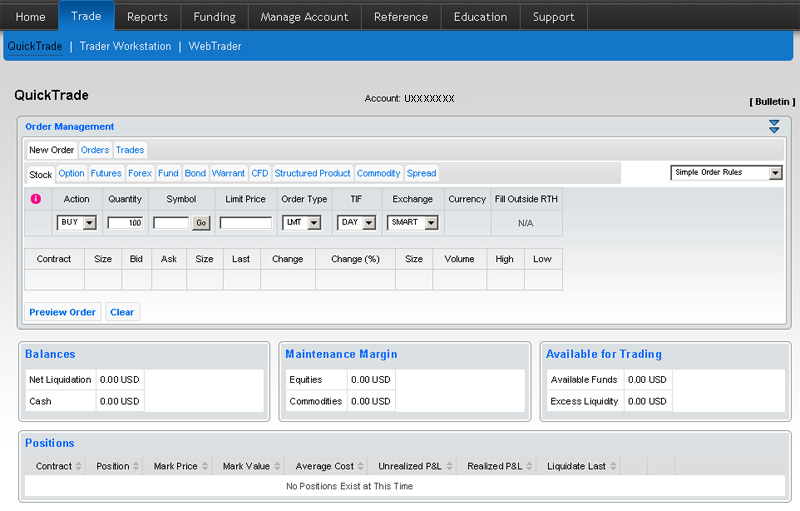800x511 pixels.
Task: Click the Preview Order button
Action: click(62, 312)
